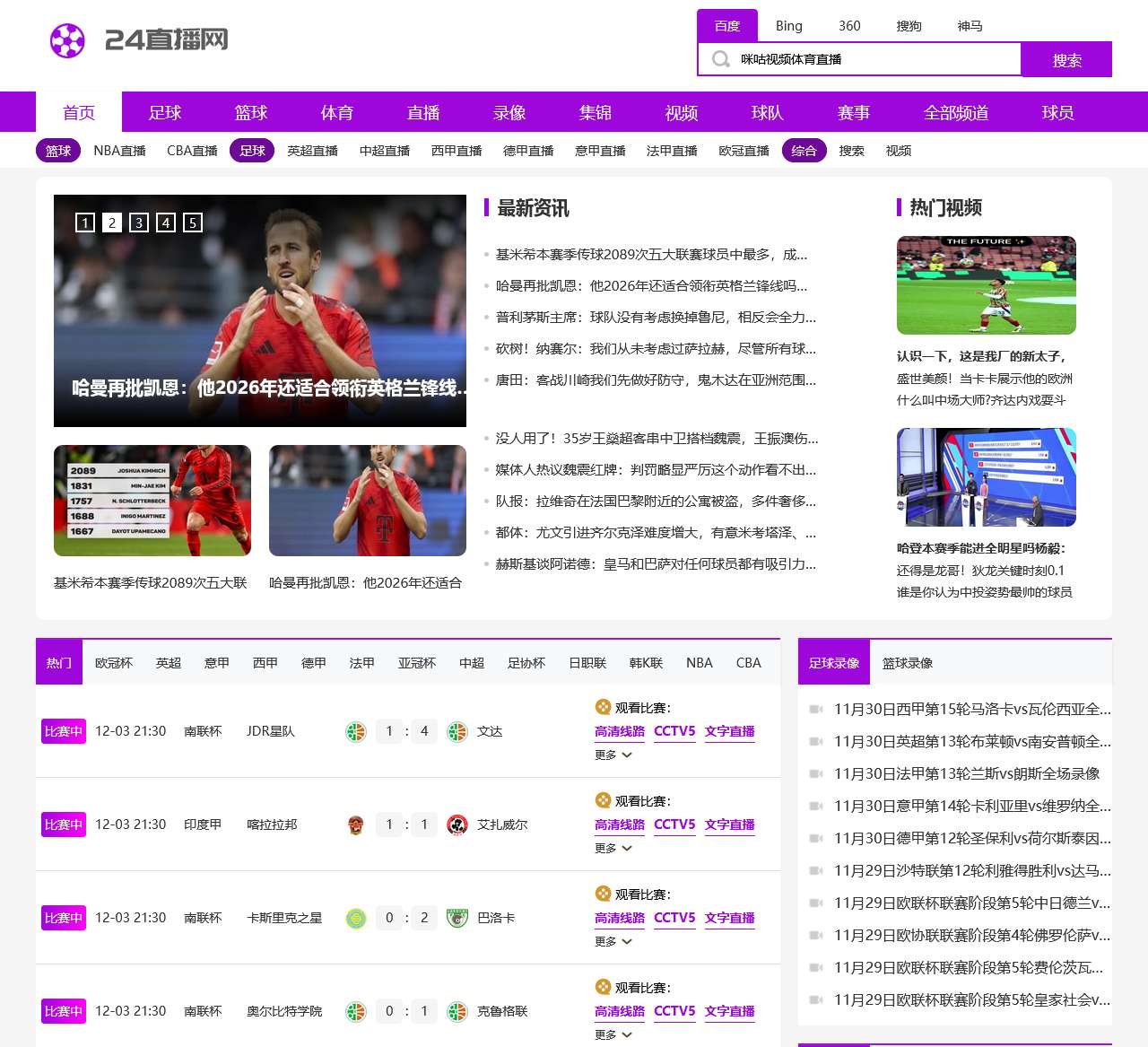Open the THE FUTURE hot video thumbnail
This screenshot has height=1047, width=1148.
pyautogui.click(x=986, y=285)
